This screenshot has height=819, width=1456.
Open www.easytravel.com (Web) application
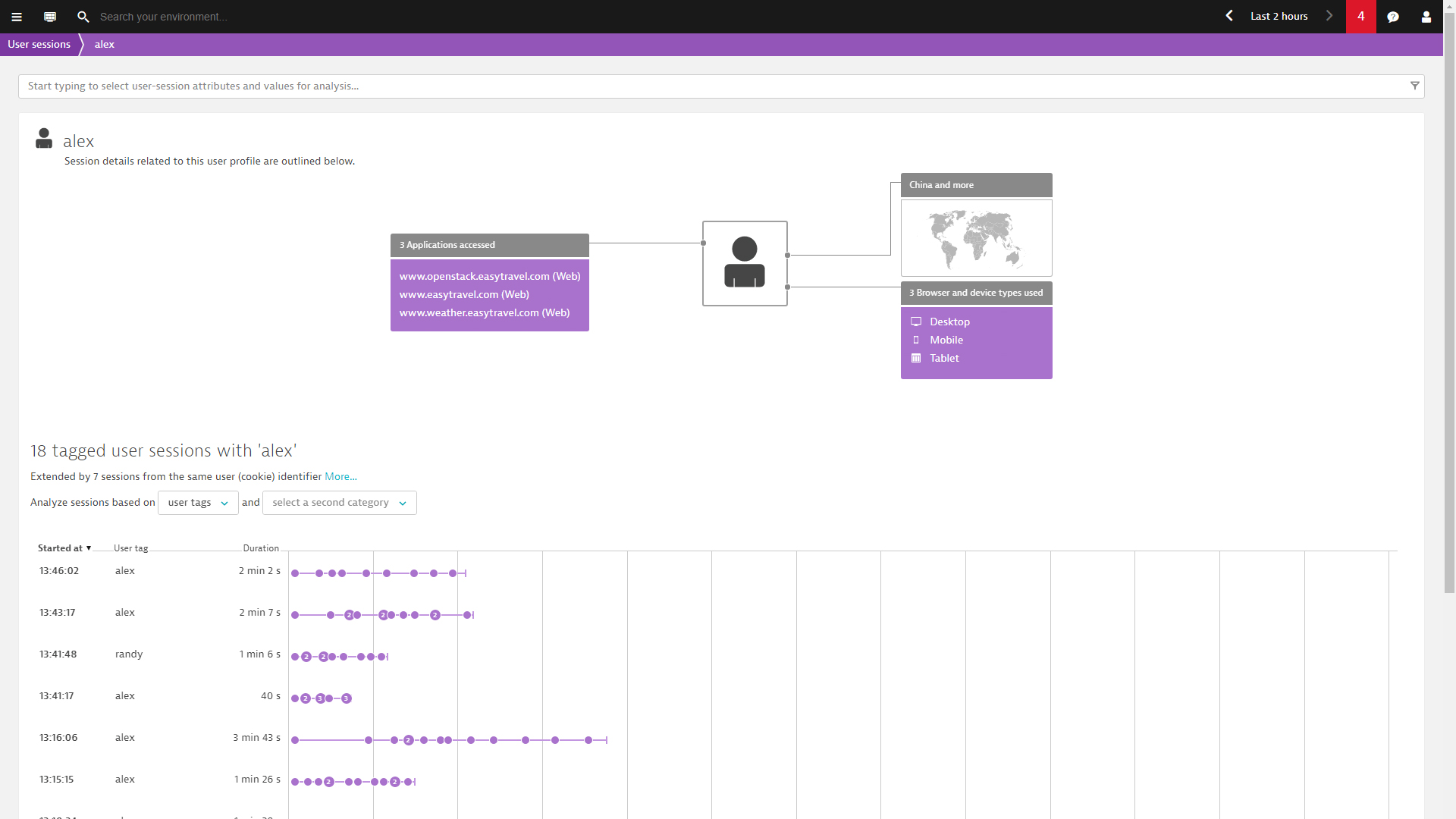464,294
